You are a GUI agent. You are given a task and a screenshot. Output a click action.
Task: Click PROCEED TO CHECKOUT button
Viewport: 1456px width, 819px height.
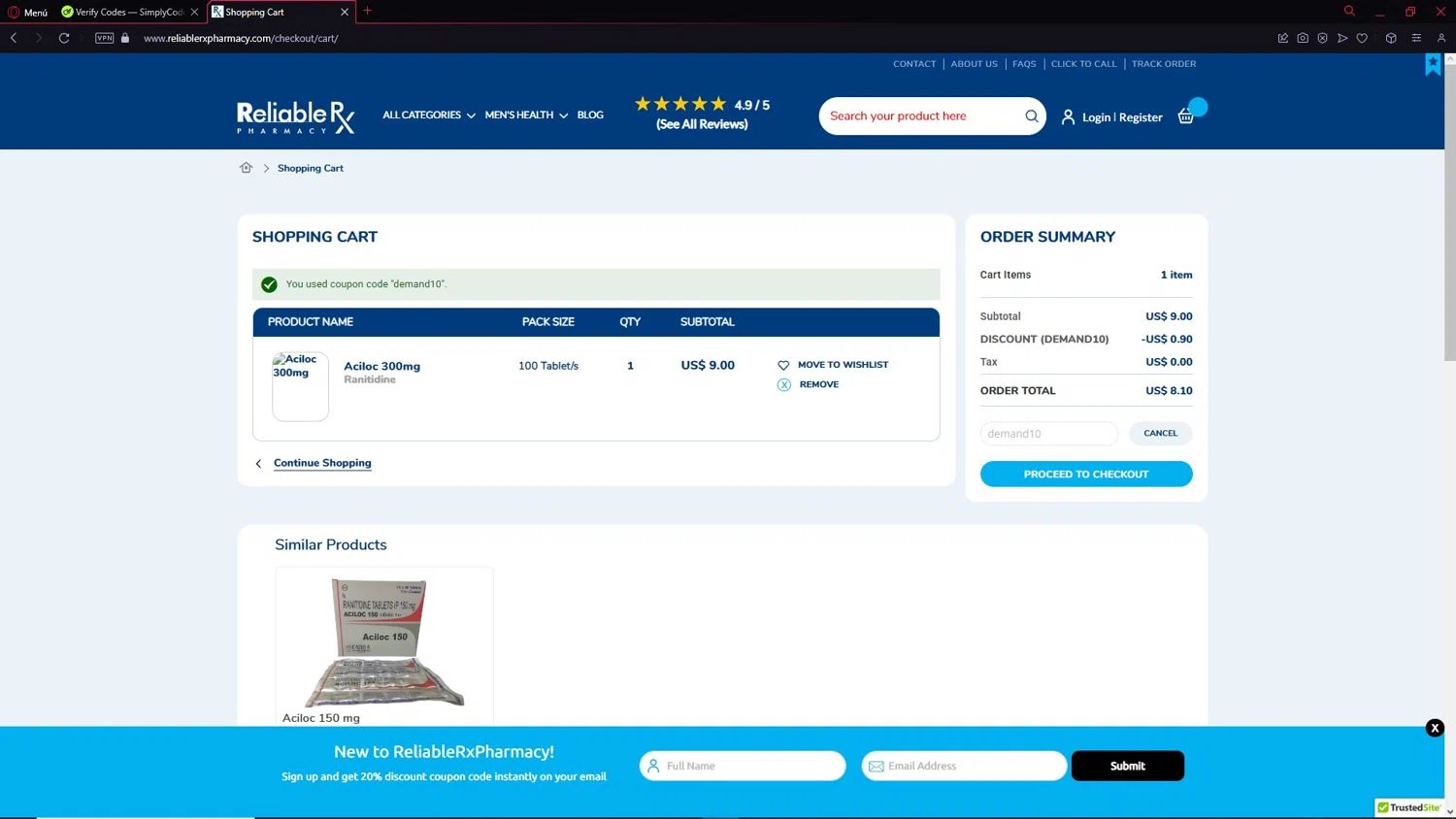(1086, 474)
